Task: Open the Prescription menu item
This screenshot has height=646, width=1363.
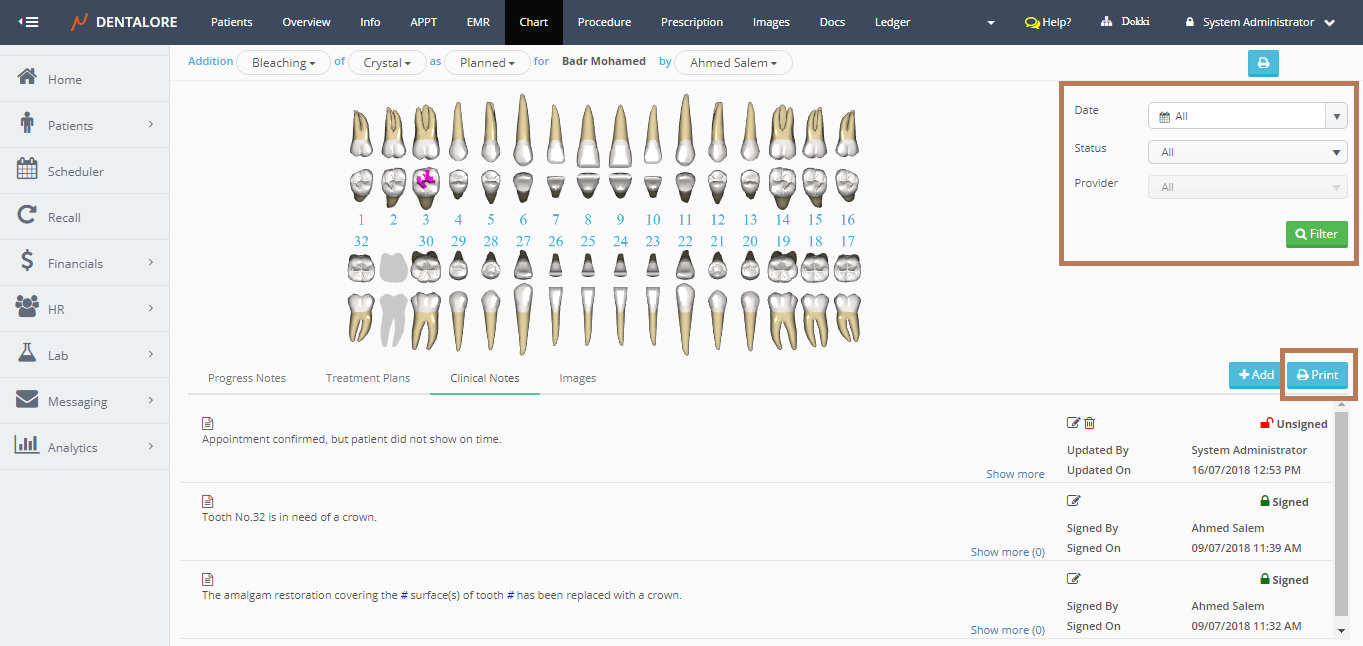Action: 691,22
